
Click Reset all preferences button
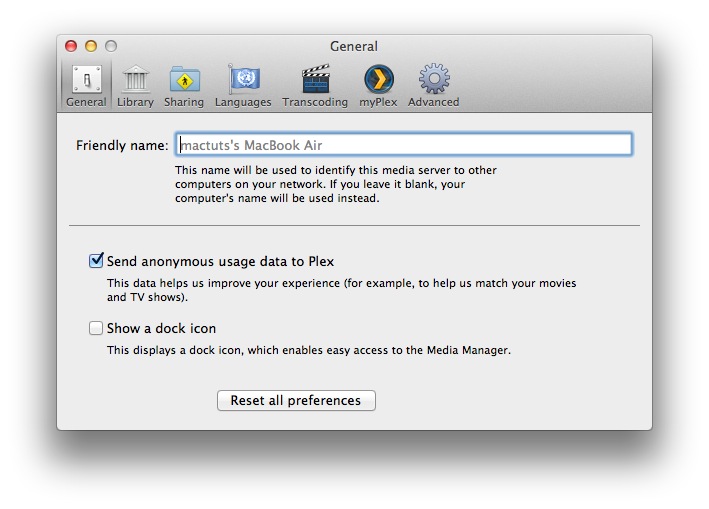tap(296, 401)
